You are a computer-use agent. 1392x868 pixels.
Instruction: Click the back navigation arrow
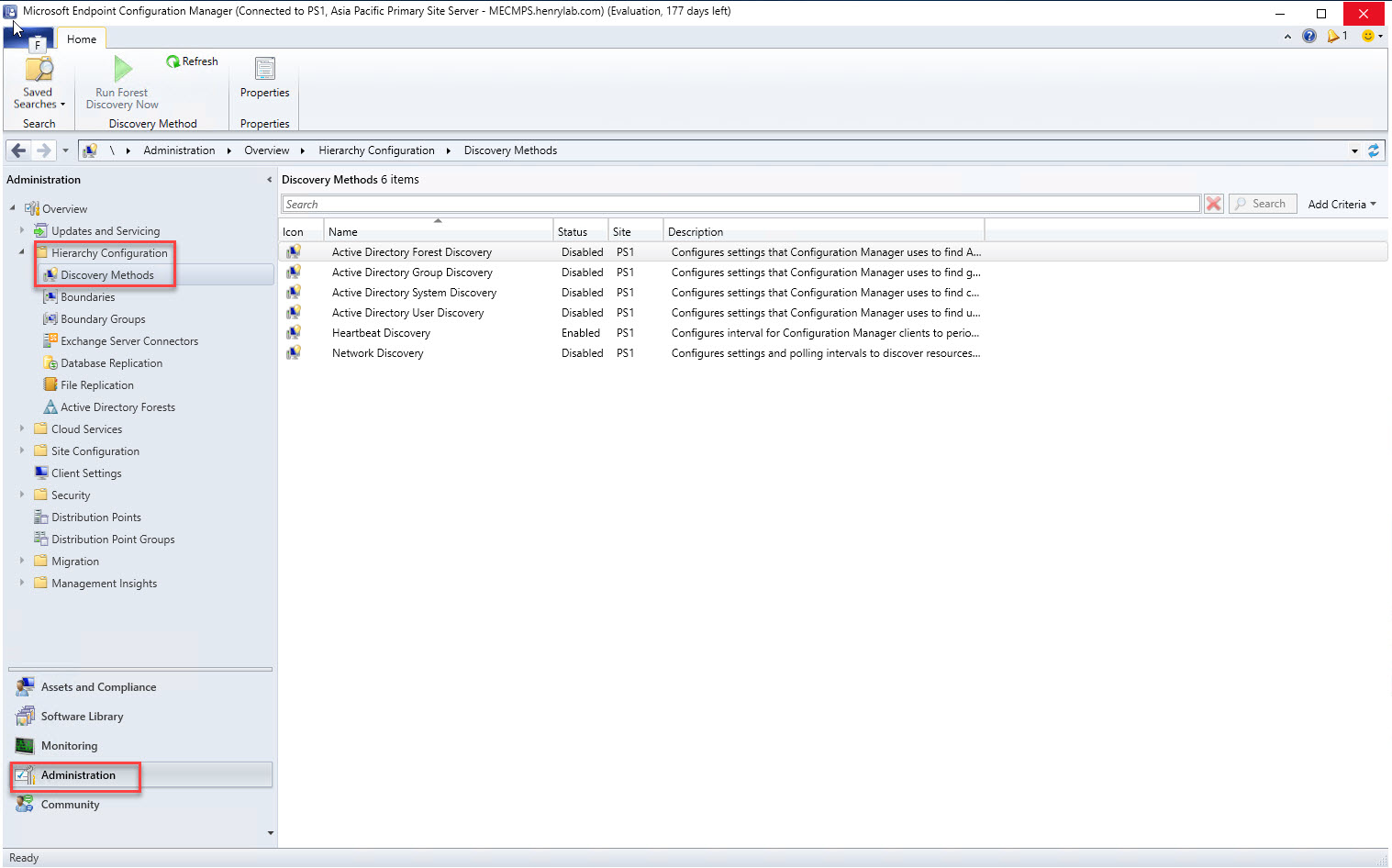click(x=18, y=150)
